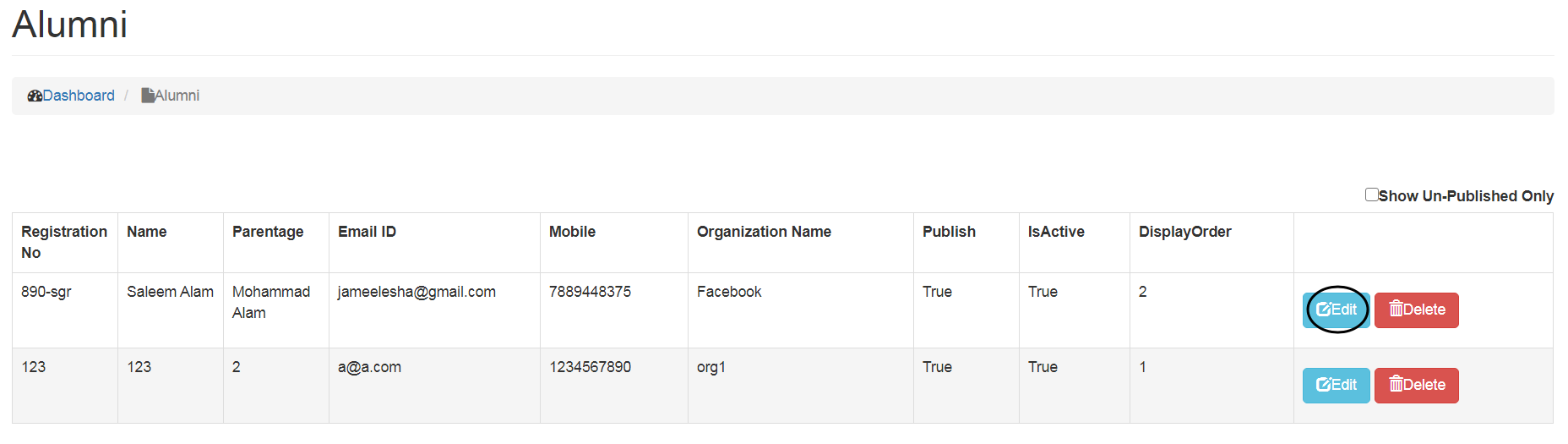1568x444 pixels.
Task: Click the Dashboard gauge icon in breadcrumb
Action: pos(35,96)
